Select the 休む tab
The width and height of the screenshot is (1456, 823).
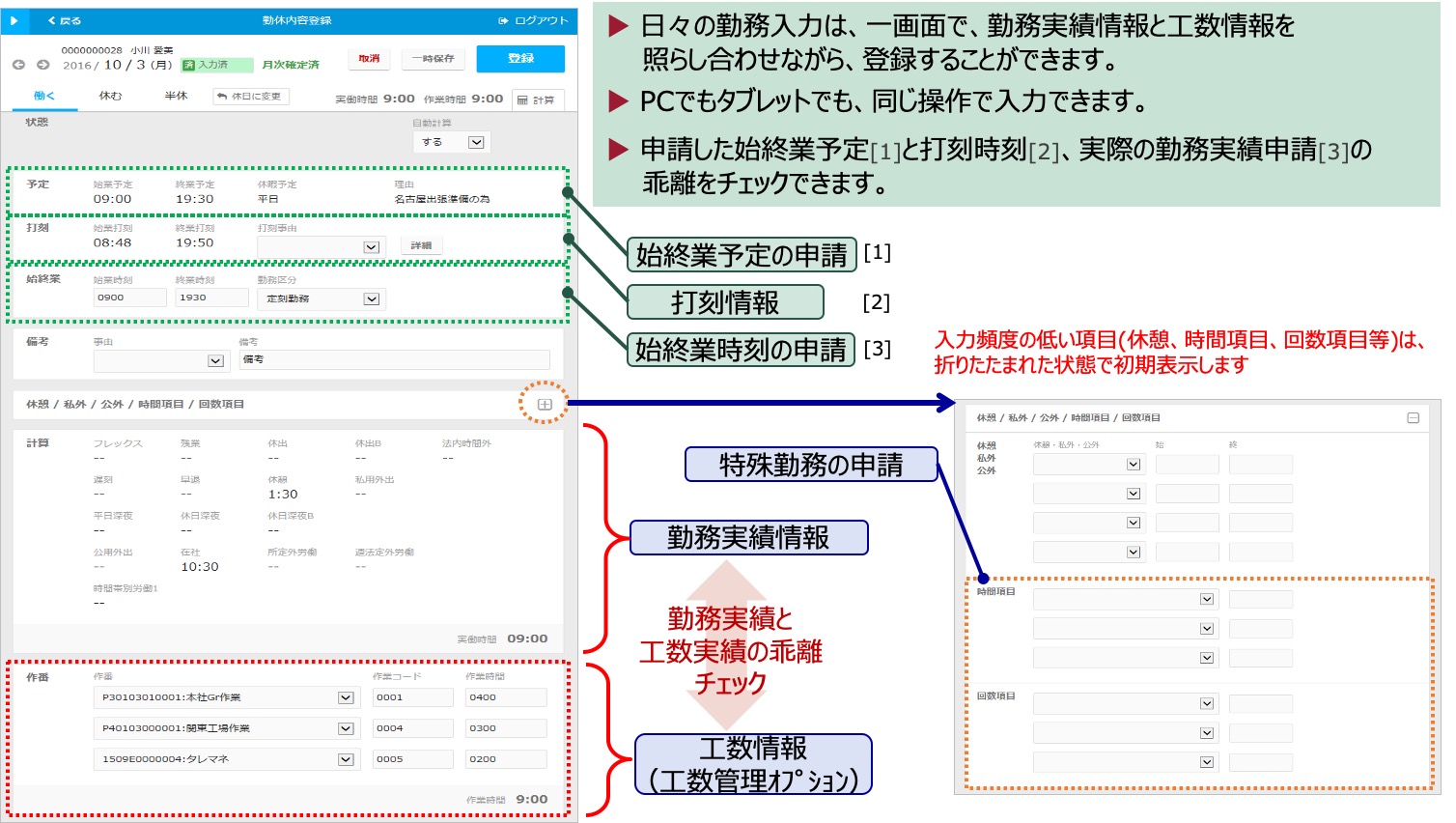[x=110, y=96]
